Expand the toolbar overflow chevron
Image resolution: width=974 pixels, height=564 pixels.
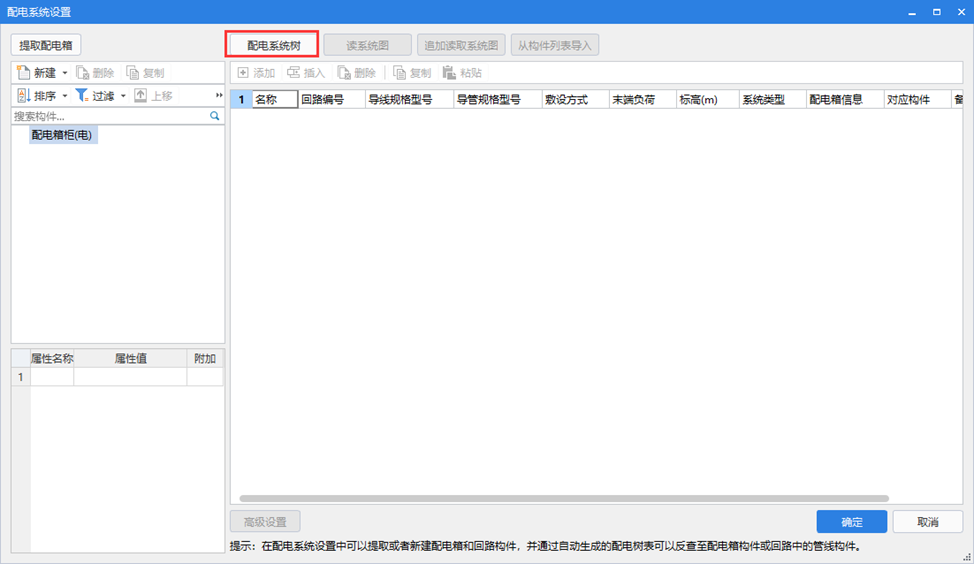[x=219, y=96]
